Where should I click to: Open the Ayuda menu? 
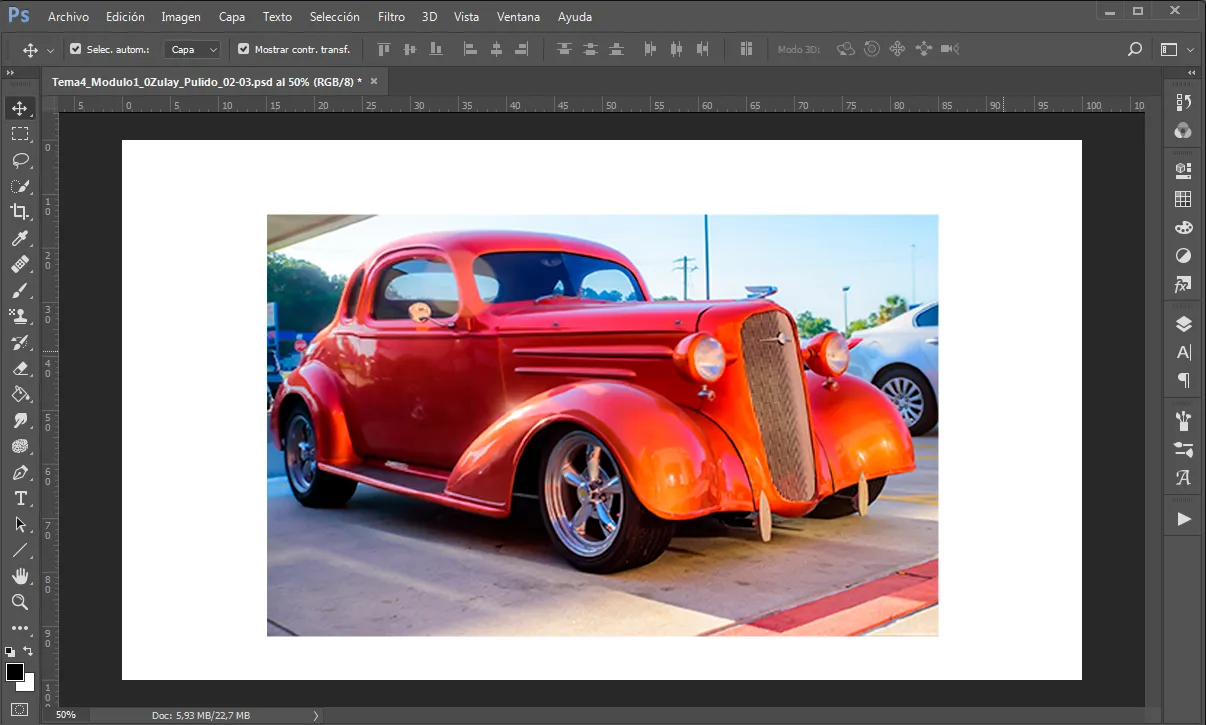(575, 17)
